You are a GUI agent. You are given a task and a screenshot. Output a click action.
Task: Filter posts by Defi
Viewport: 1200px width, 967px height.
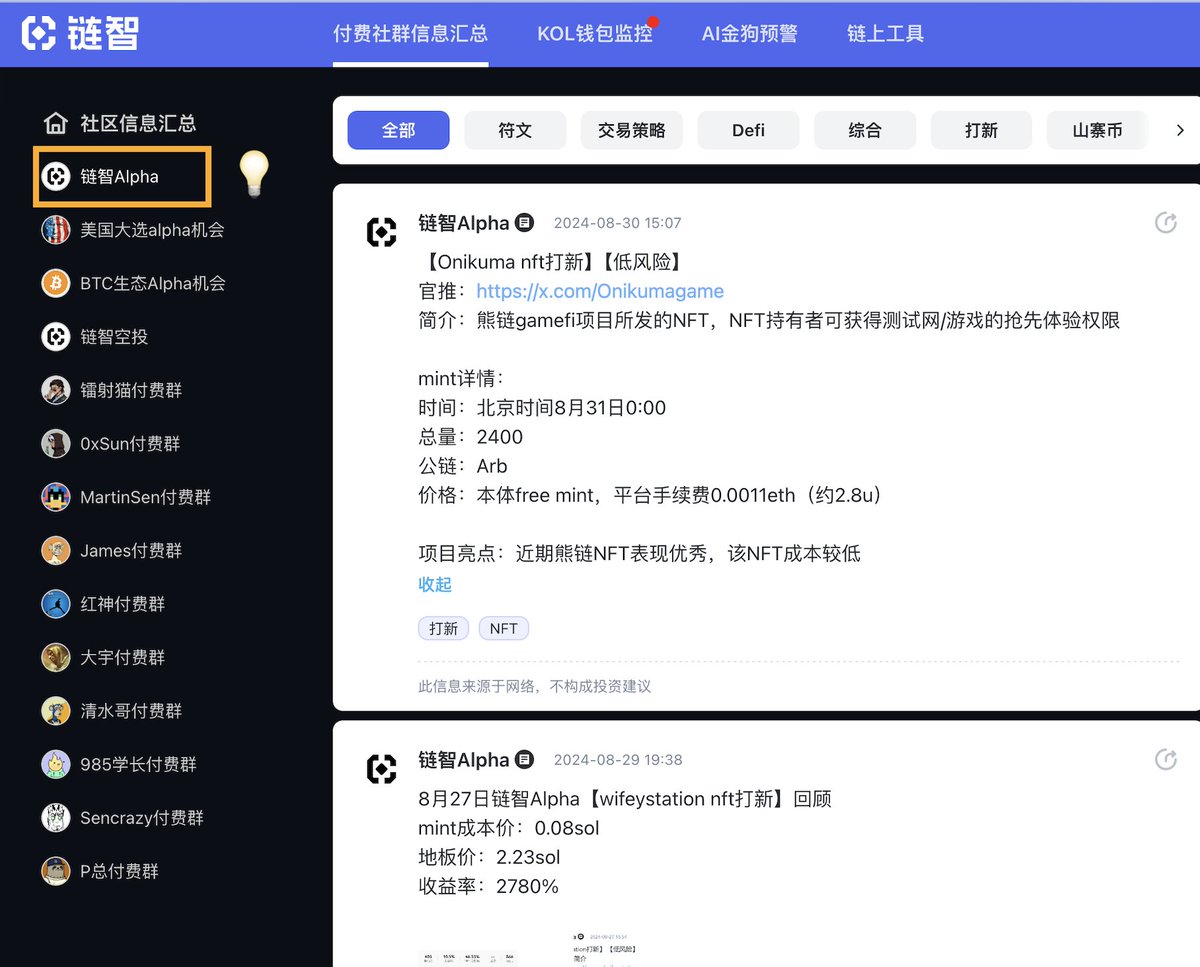pyautogui.click(x=748, y=130)
